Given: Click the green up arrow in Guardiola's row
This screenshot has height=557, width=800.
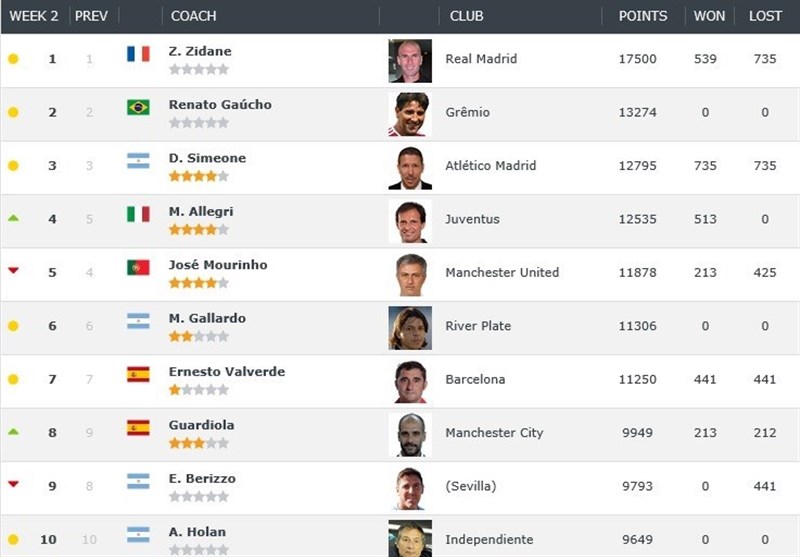Looking at the screenshot, I should 13,432.
